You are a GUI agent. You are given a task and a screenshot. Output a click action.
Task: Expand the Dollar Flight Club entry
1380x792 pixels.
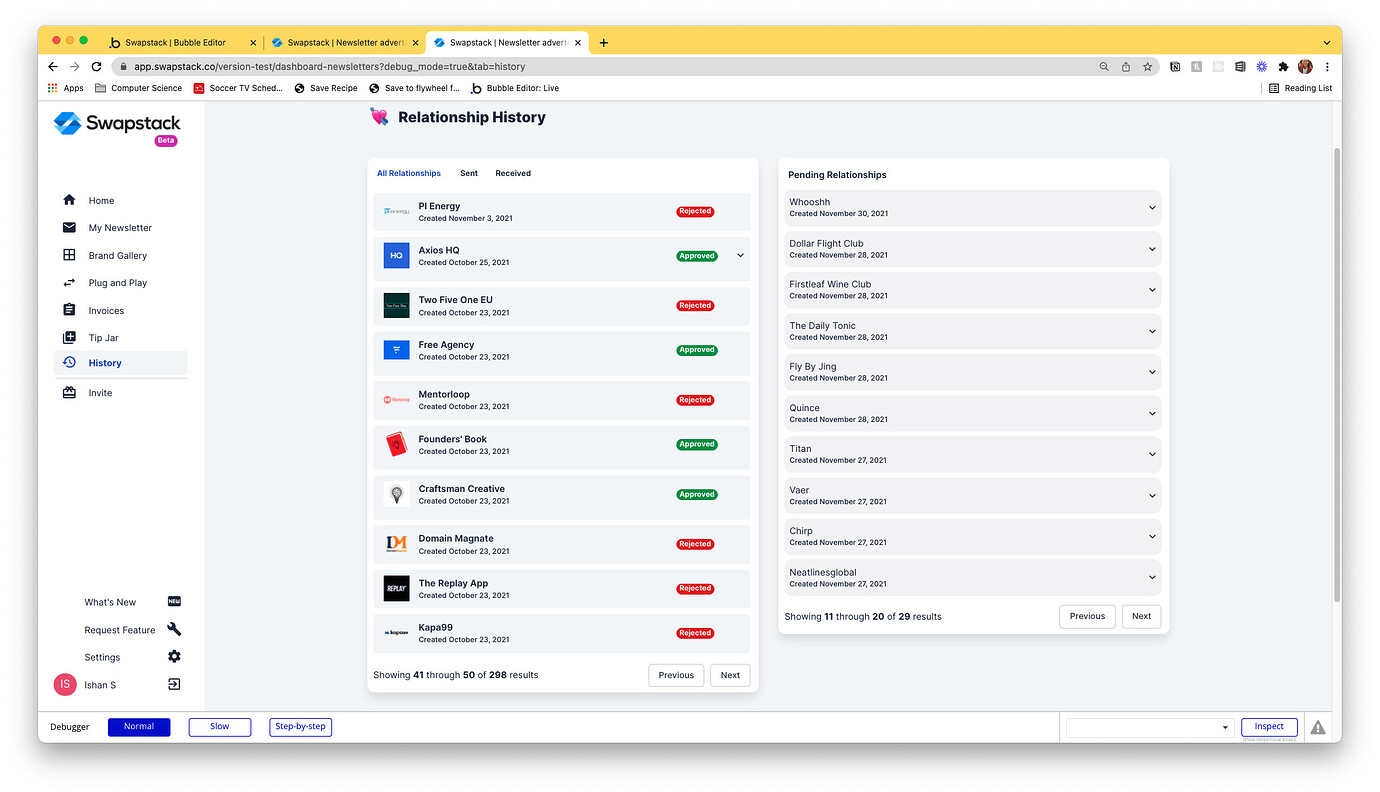click(1154, 248)
